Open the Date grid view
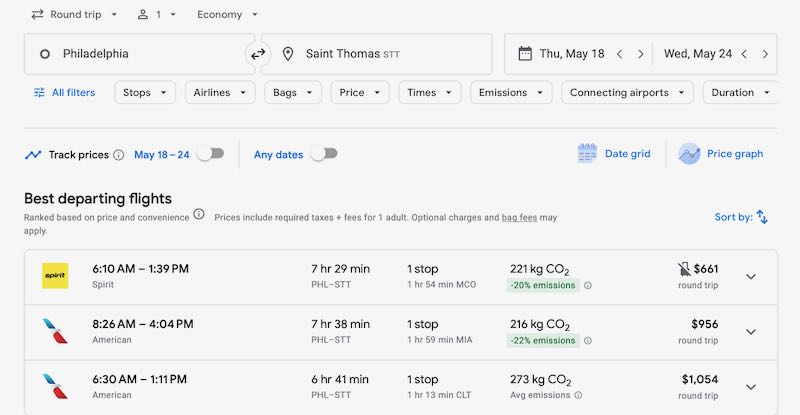This screenshot has height=415, width=800. (x=614, y=154)
